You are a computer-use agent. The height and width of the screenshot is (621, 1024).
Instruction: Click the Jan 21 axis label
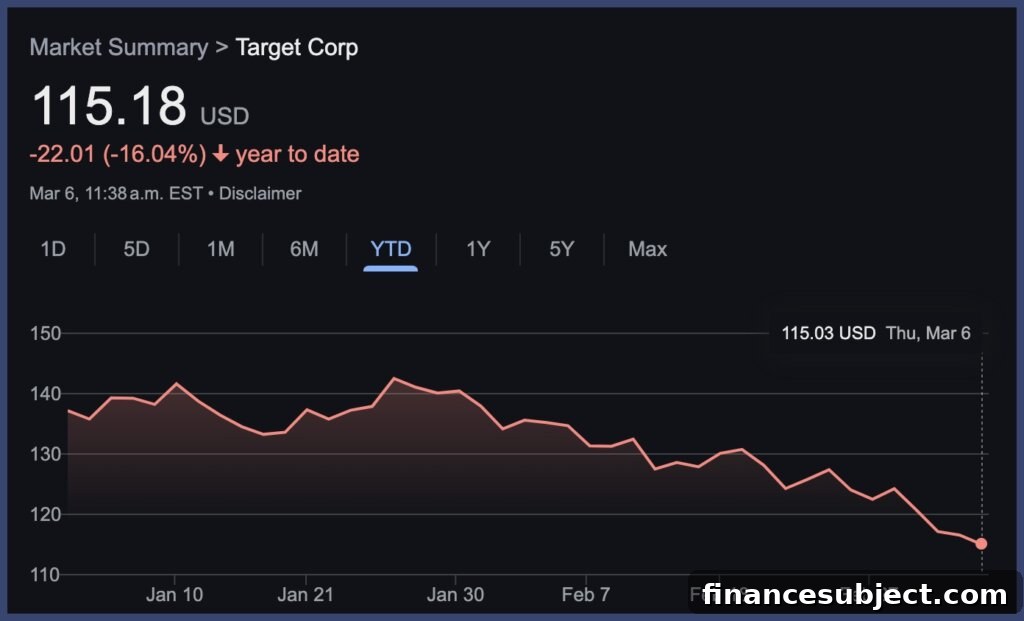pyautogui.click(x=306, y=595)
